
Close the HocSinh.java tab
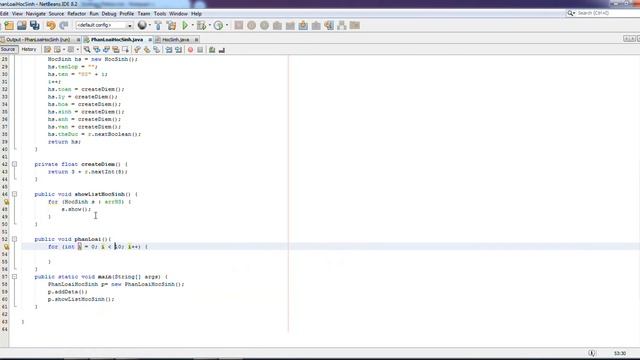[196, 40]
